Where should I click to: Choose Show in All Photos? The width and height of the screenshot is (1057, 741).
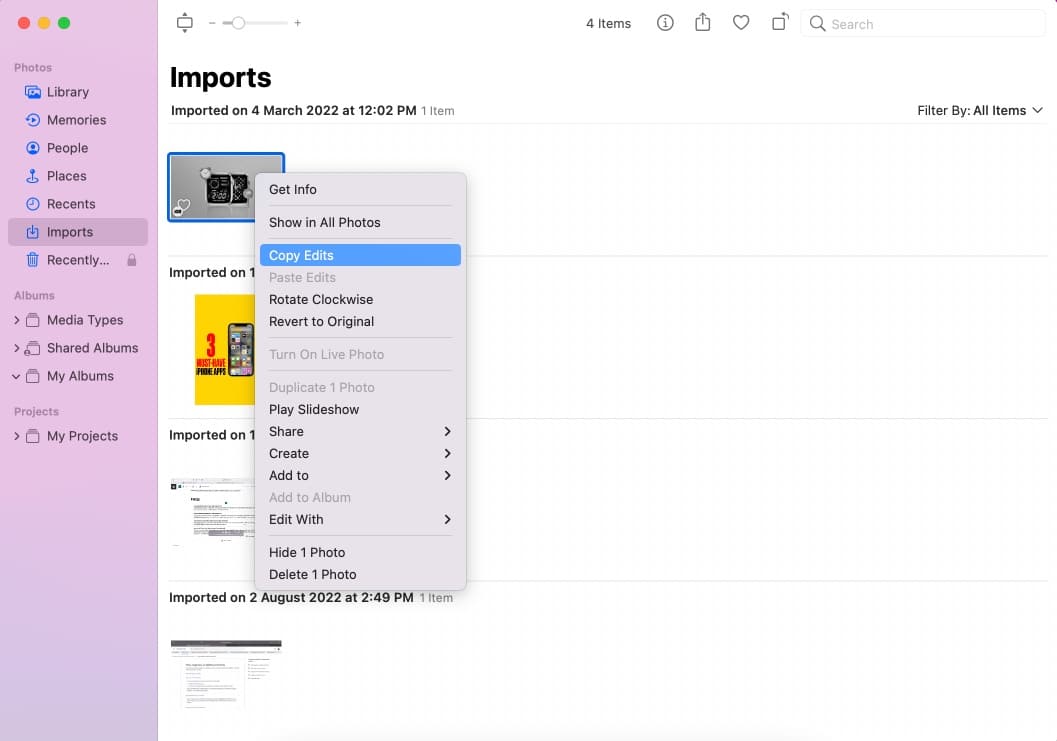click(x=360, y=223)
